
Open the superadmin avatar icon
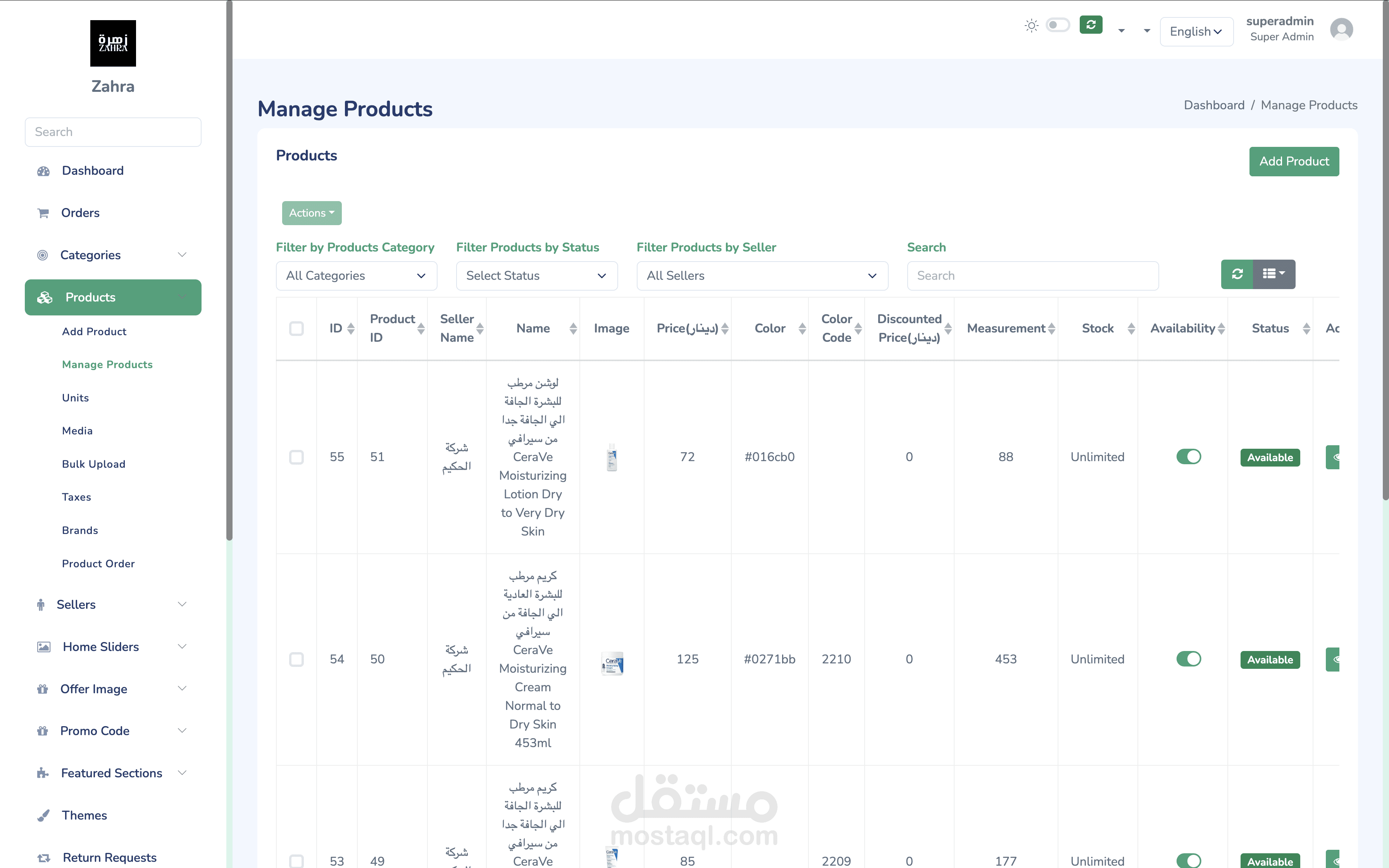pyautogui.click(x=1341, y=29)
